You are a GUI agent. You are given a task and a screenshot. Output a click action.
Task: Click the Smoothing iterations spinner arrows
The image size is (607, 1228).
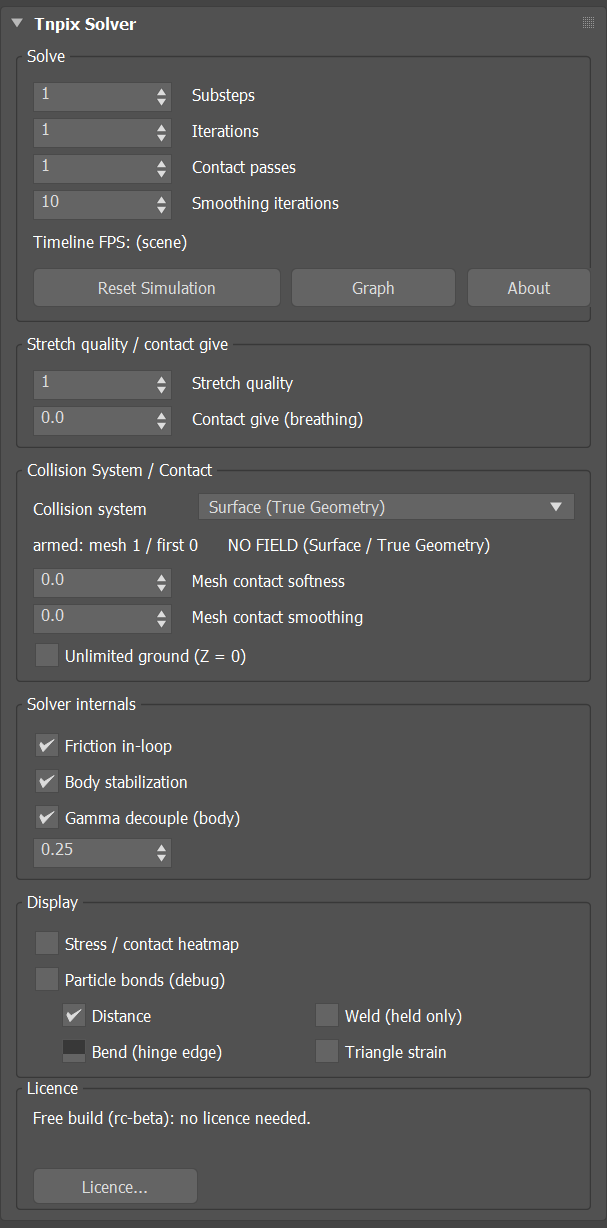tap(162, 204)
